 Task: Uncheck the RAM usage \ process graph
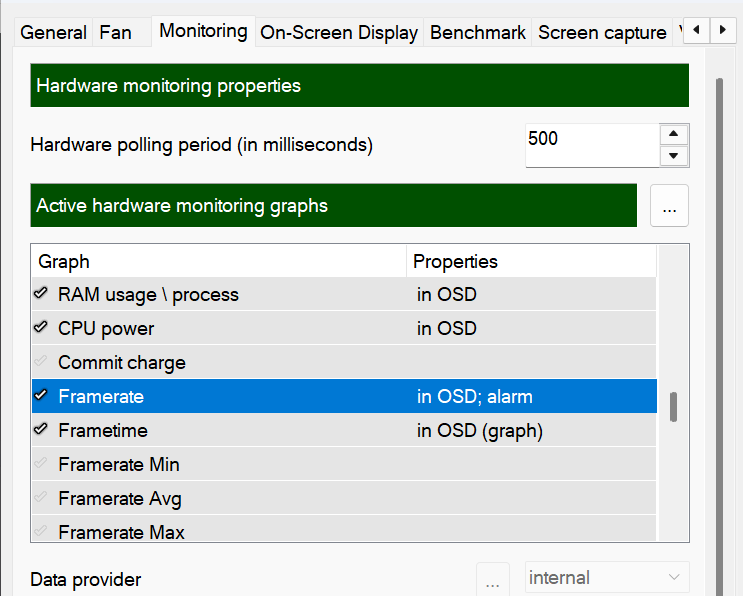(41, 294)
